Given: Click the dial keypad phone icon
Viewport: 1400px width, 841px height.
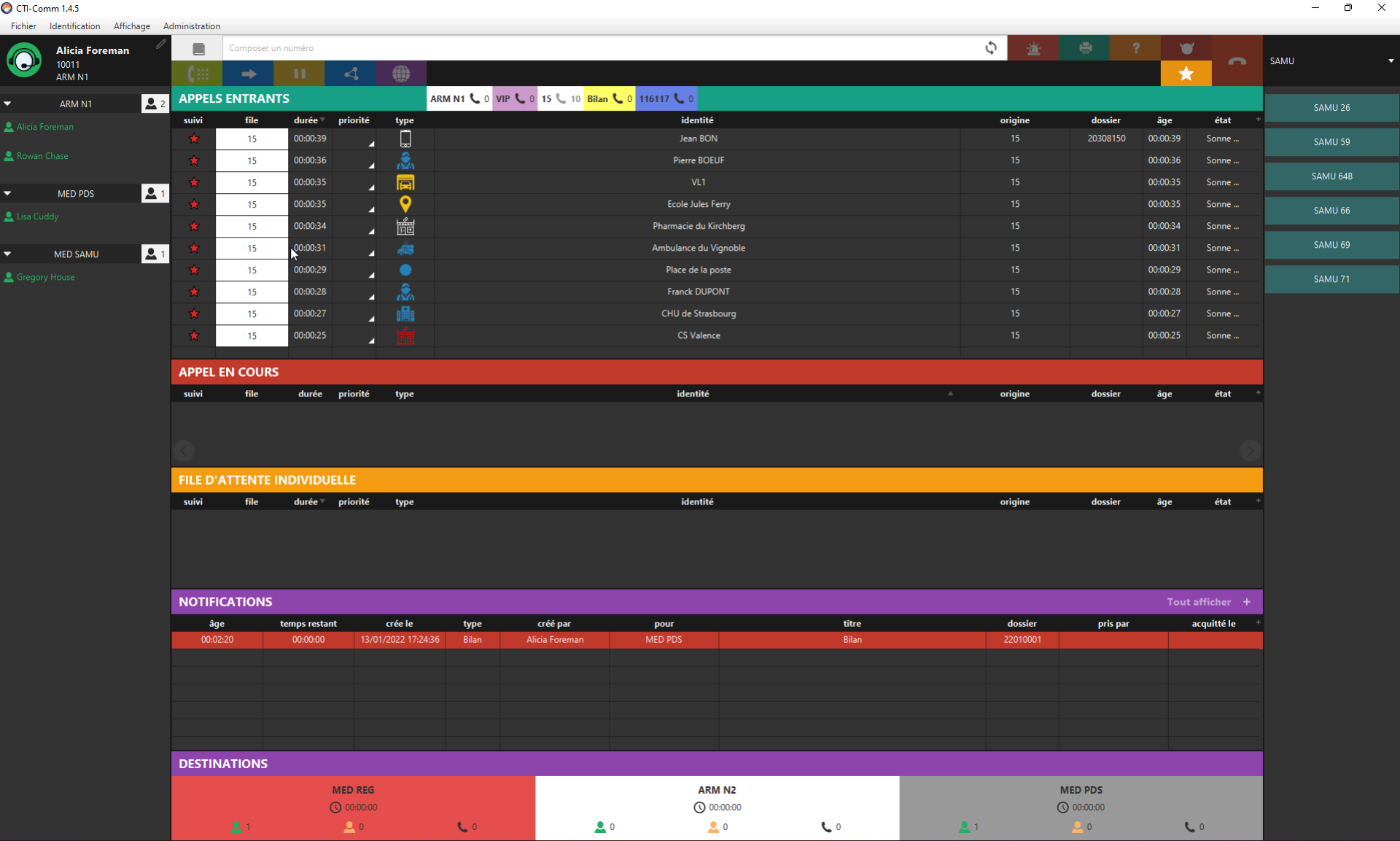Looking at the screenshot, I should pyautogui.click(x=197, y=74).
